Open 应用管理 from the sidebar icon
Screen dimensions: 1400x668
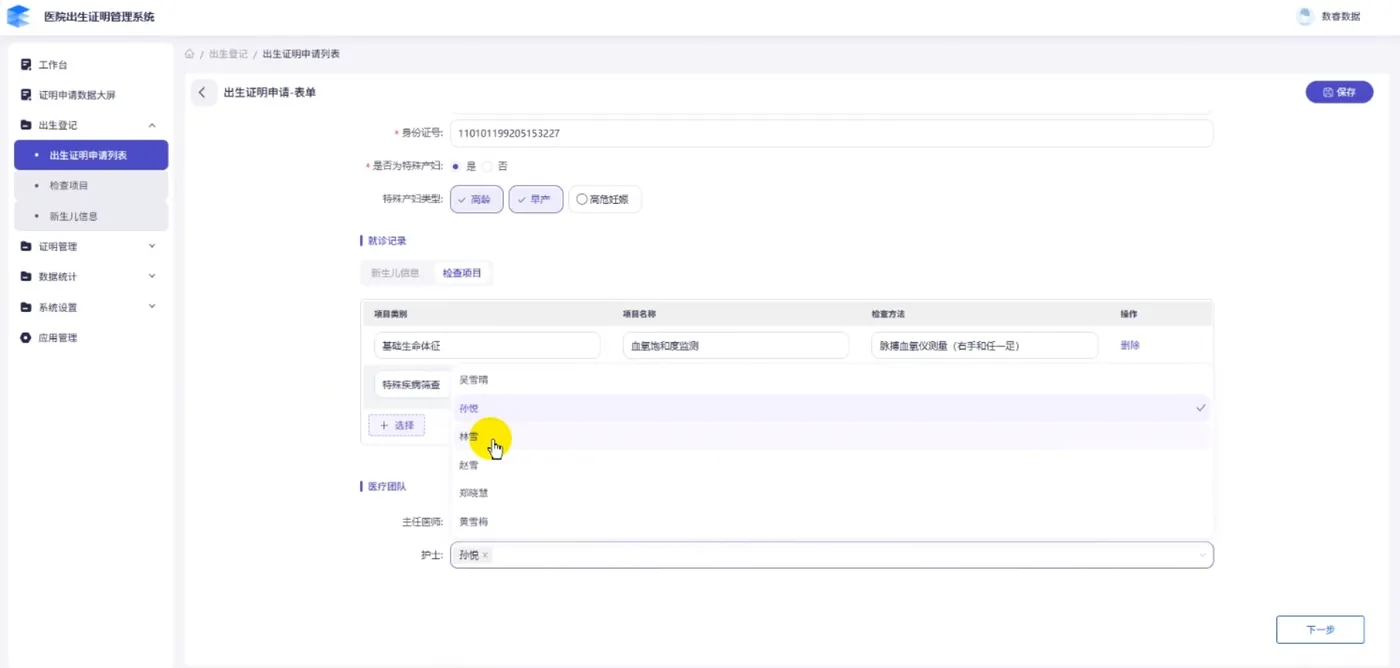click(x=26, y=338)
